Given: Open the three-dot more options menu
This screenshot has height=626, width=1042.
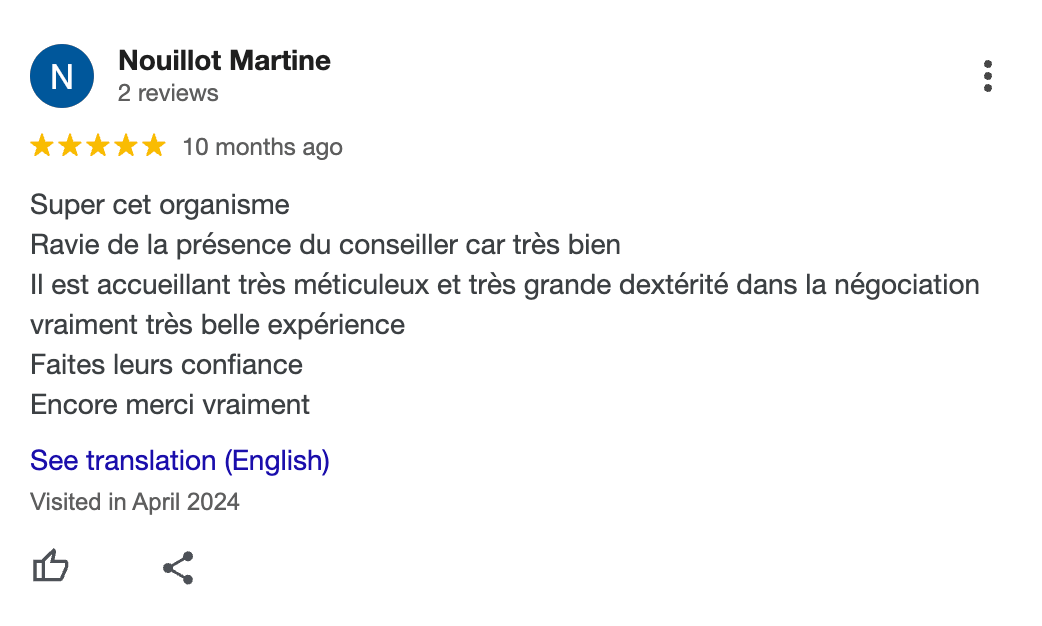Looking at the screenshot, I should pos(988,76).
